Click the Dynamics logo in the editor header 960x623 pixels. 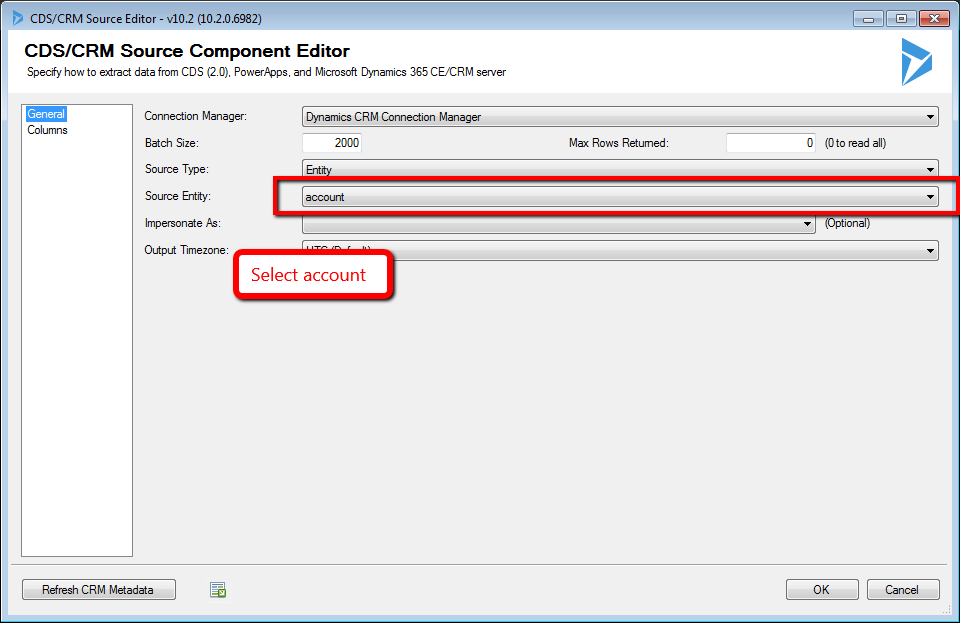point(917,62)
